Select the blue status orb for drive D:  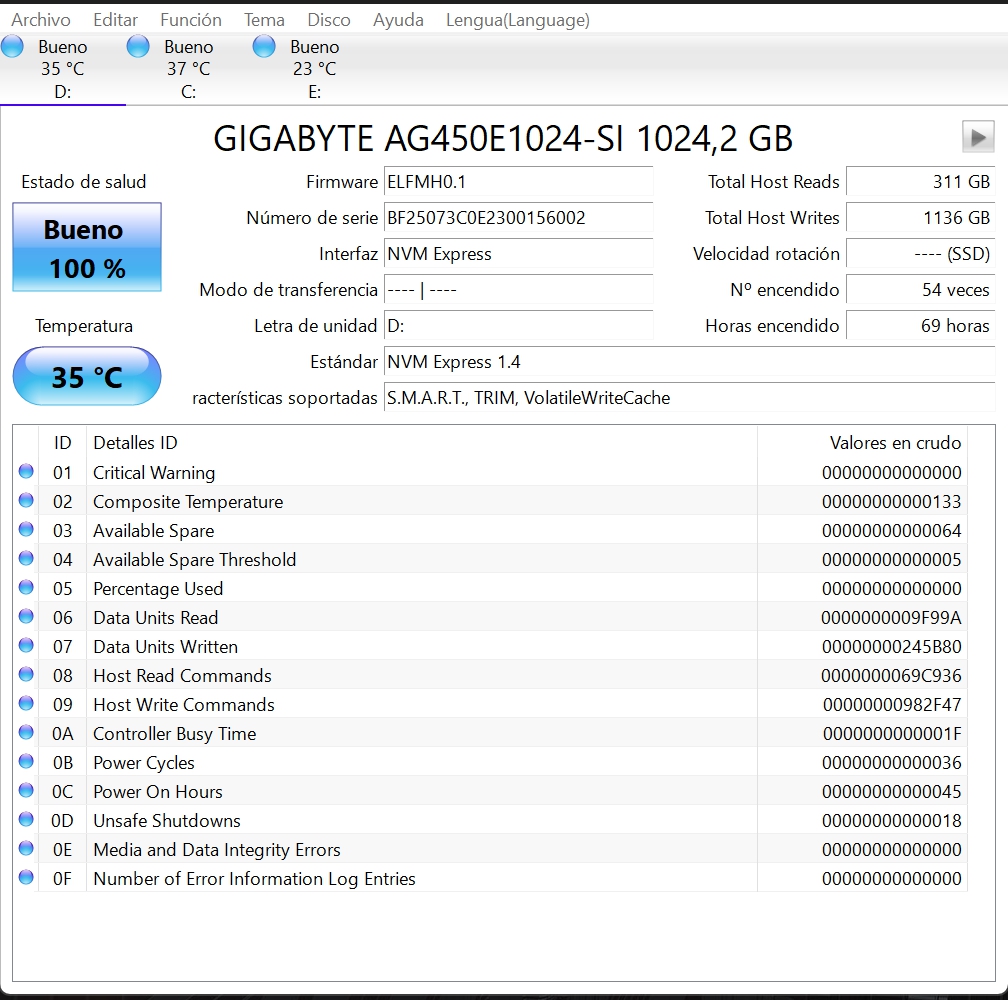pyautogui.click(x=12, y=47)
